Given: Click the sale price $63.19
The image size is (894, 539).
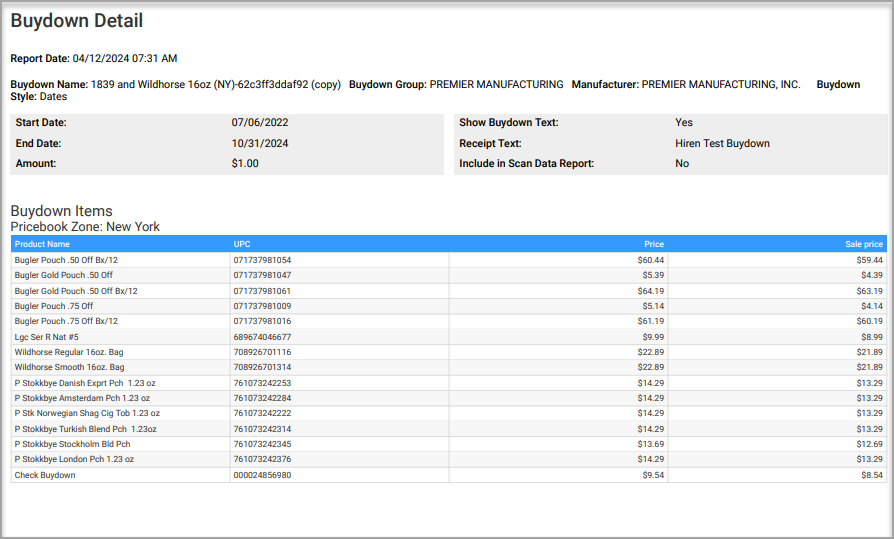Looking at the screenshot, I should 869,291.
